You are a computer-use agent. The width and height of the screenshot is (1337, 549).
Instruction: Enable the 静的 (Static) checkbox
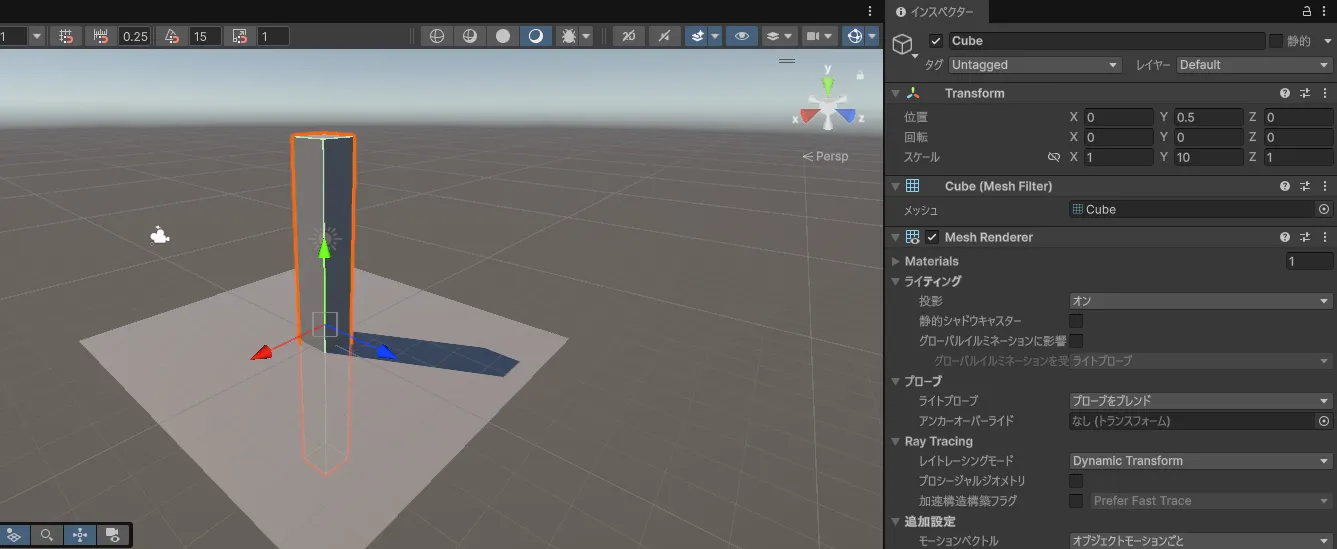coord(1276,41)
